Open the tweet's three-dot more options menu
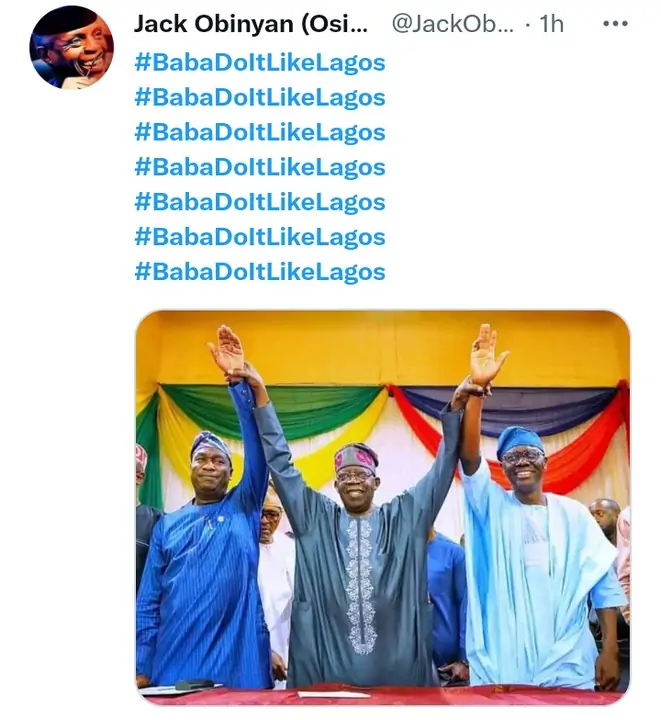This screenshot has width=661, height=720. [615, 24]
